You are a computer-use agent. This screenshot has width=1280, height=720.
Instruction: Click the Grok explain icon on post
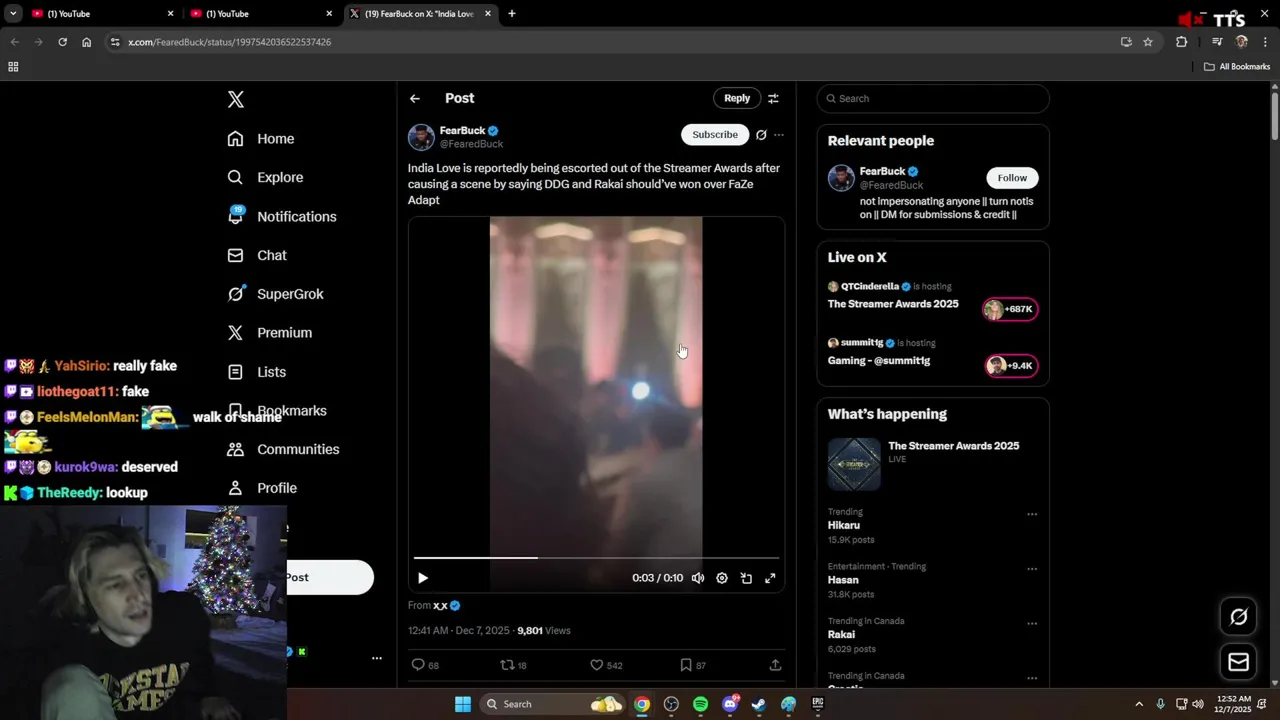point(761,135)
